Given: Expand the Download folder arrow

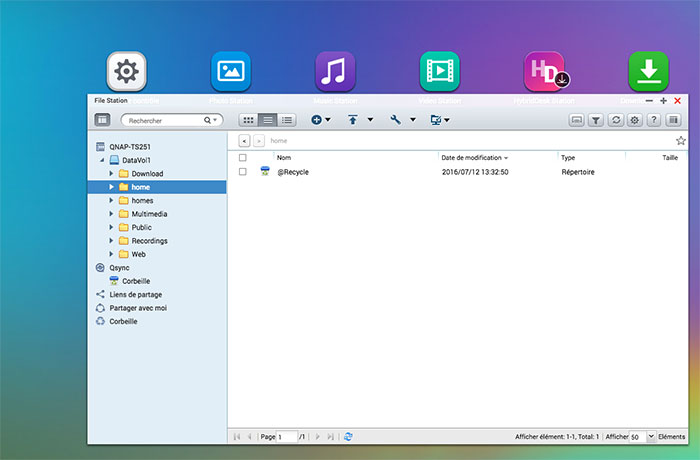Looking at the screenshot, I should click(111, 173).
